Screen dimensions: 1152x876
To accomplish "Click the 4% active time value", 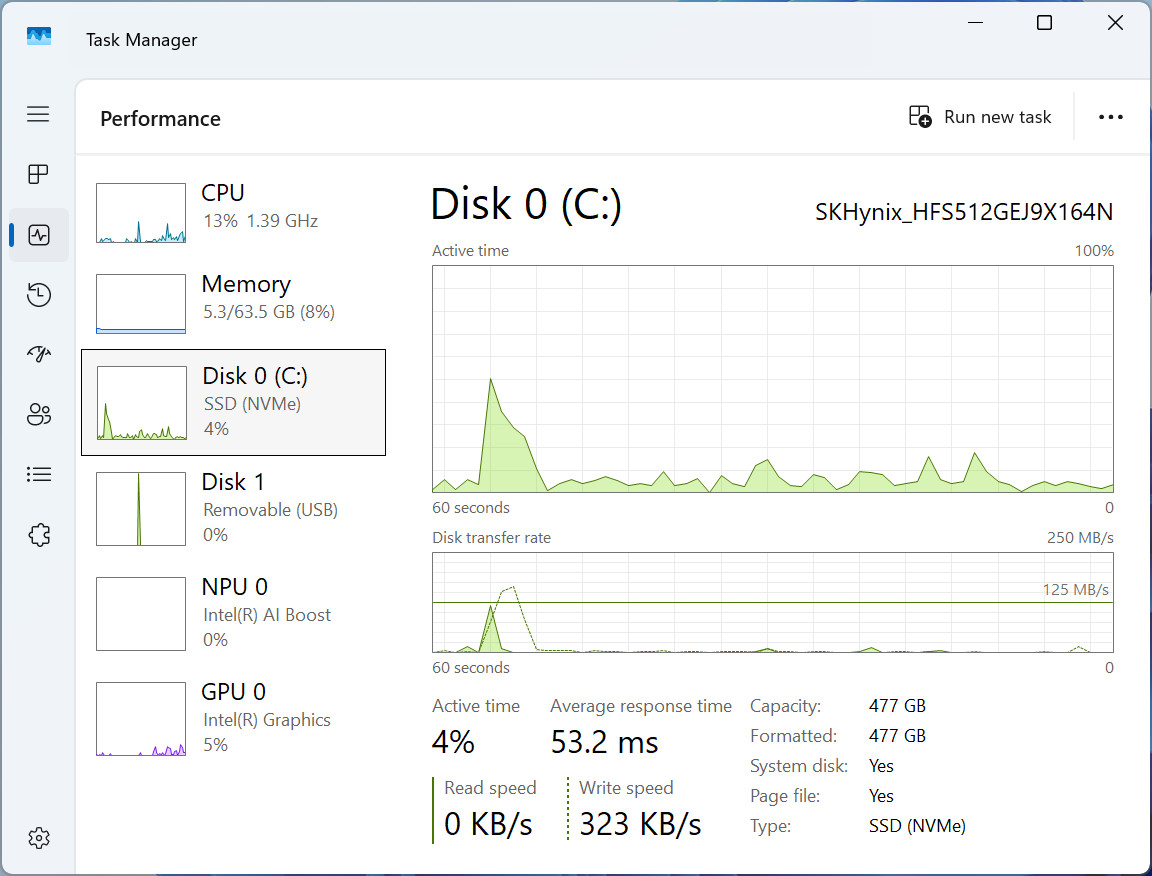I will click(x=453, y=742).
